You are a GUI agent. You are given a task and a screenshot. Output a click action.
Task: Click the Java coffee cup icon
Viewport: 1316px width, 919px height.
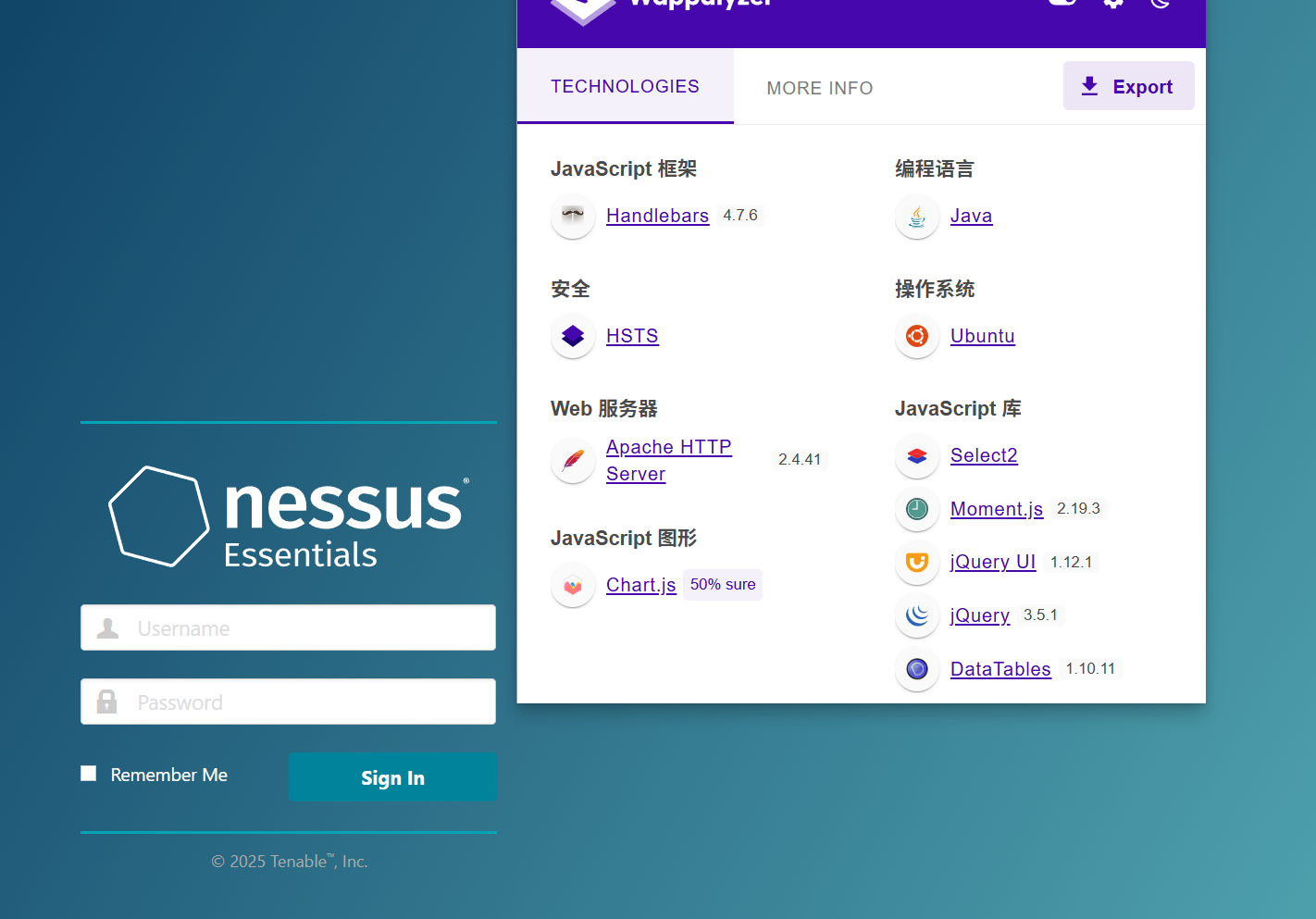pyautogui.click(x=917, y=216)
